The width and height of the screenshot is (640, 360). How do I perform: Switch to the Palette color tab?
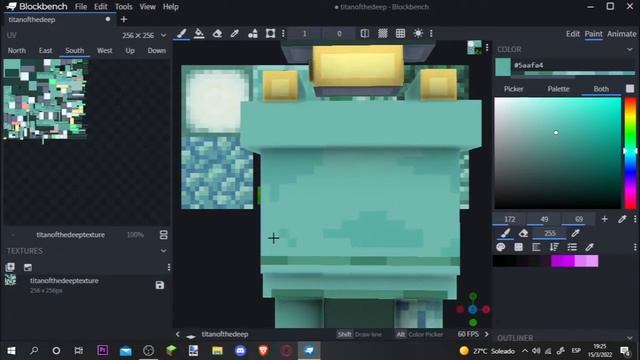pyautogui.click(x=558, y=89)
